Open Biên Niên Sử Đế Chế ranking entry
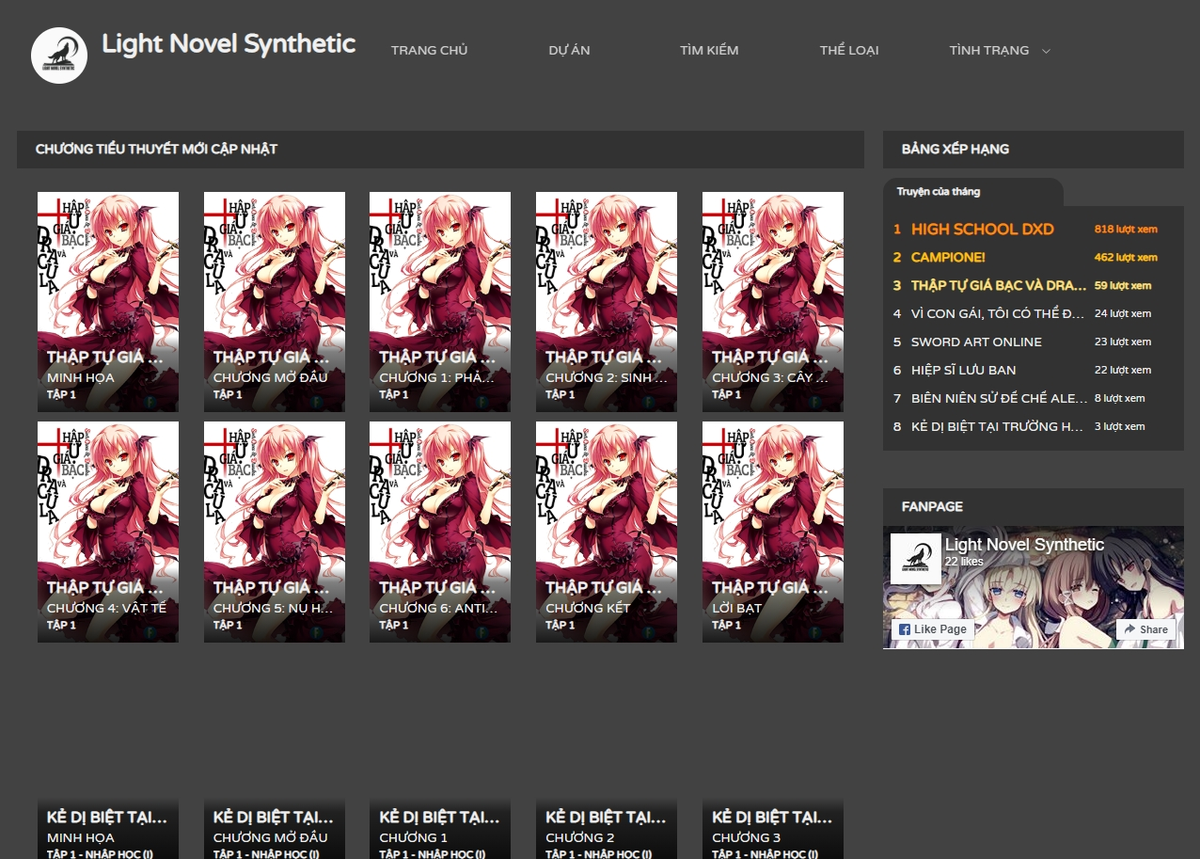This screenshot has width=1200, height=859. 997,398
